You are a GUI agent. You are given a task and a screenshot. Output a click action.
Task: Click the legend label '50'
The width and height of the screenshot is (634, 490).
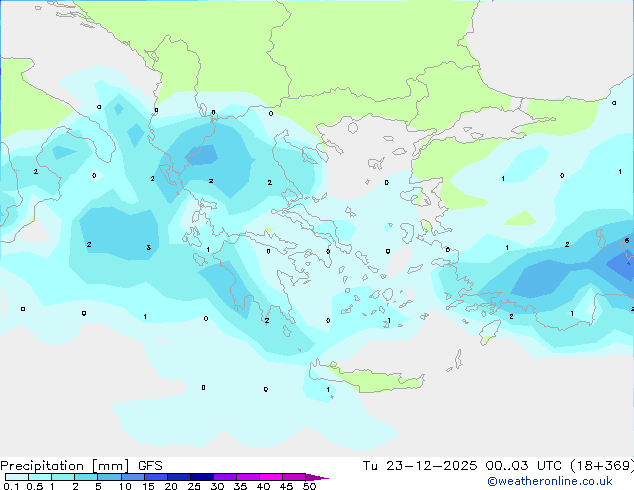309,486
